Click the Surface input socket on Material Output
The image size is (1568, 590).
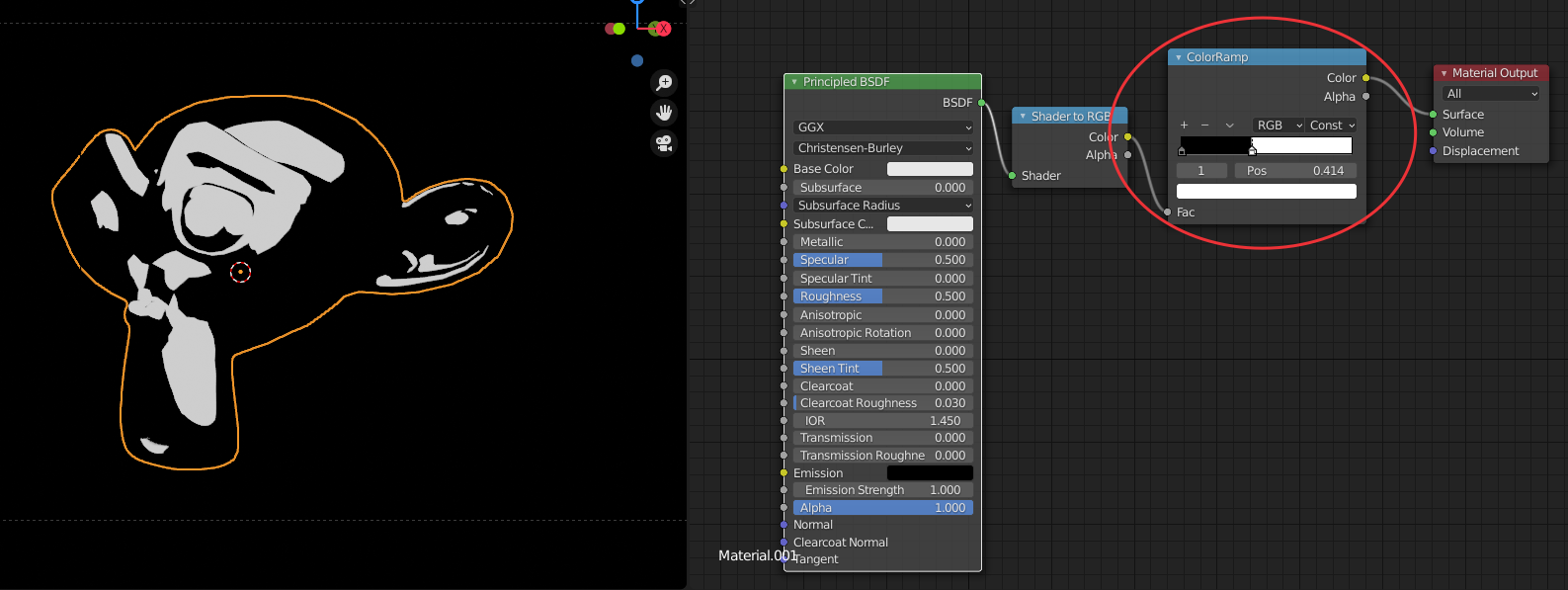1434,115
